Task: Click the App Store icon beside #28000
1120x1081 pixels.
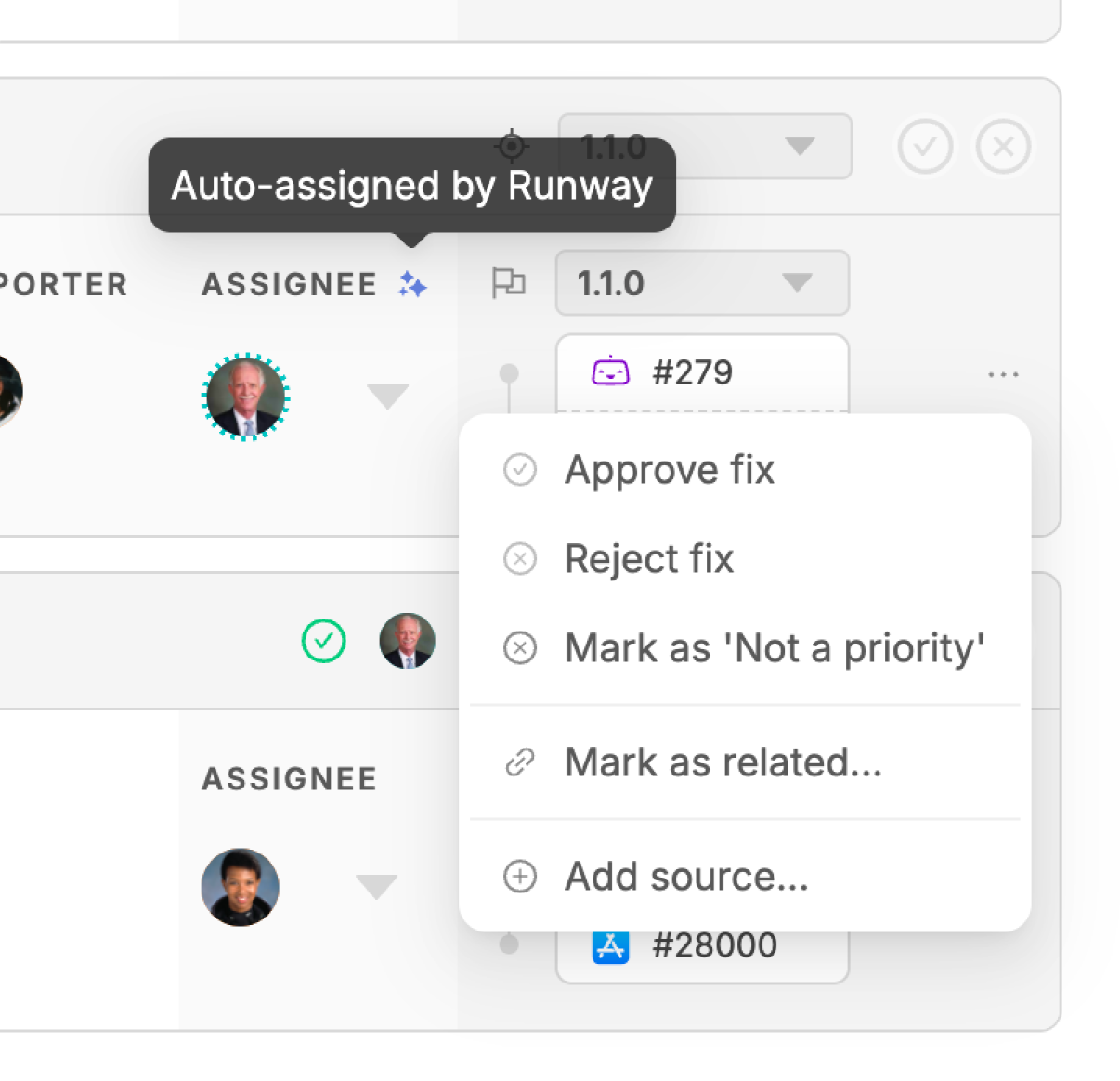Action: (x=610, y=945)
